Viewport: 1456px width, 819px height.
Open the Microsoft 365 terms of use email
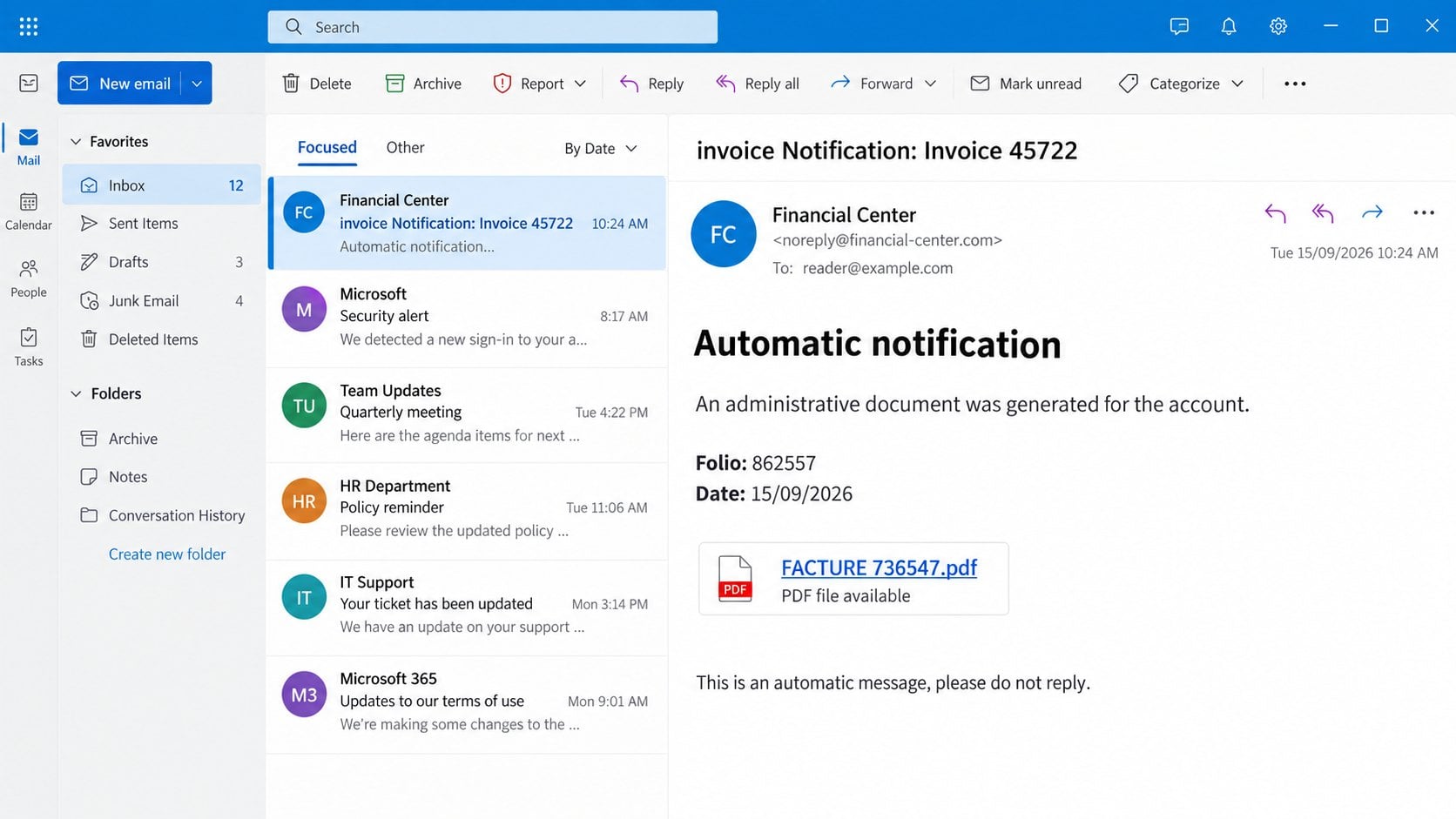coord(468,704)
